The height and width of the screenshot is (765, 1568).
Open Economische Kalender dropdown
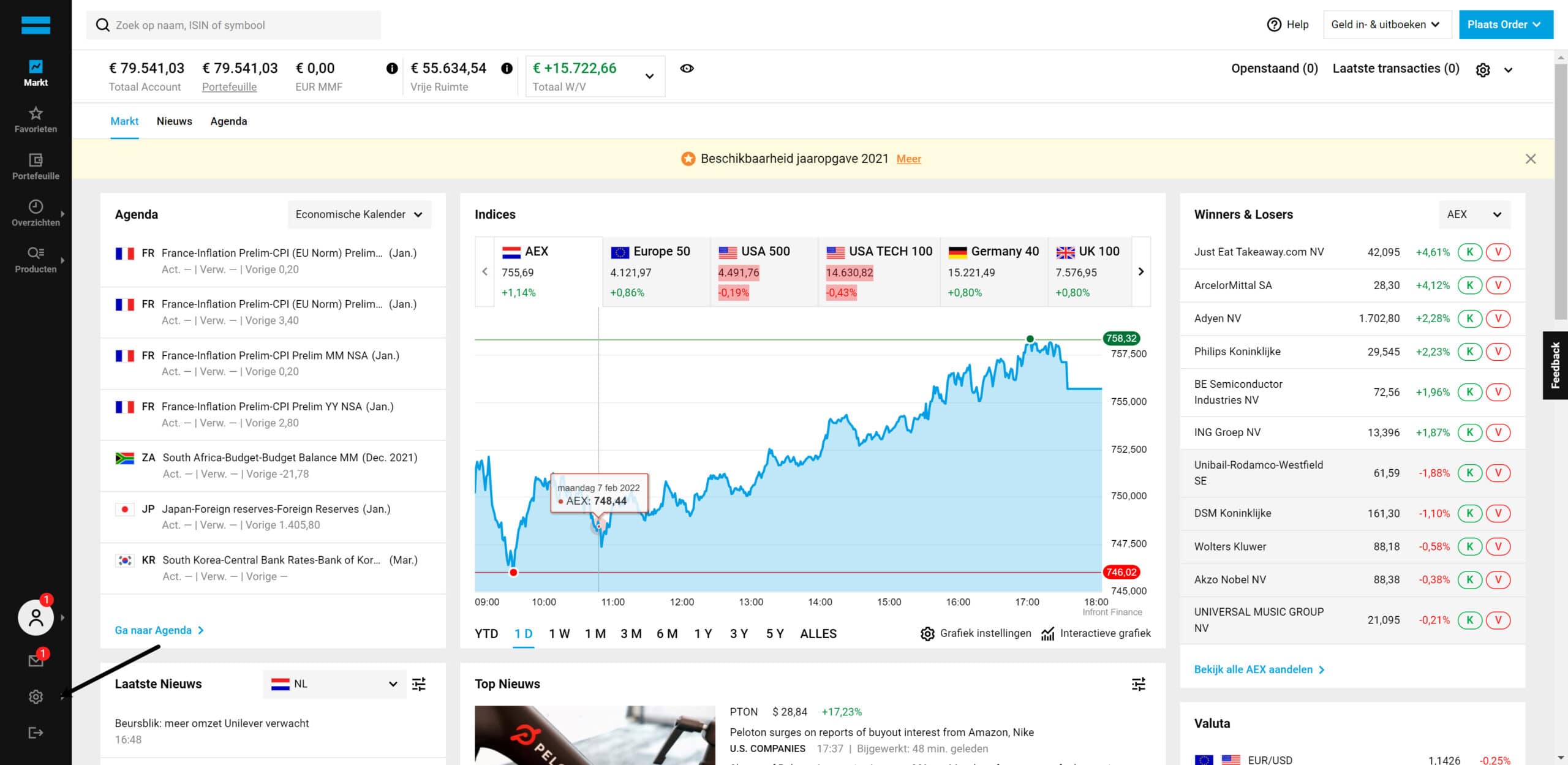(360, 214)
